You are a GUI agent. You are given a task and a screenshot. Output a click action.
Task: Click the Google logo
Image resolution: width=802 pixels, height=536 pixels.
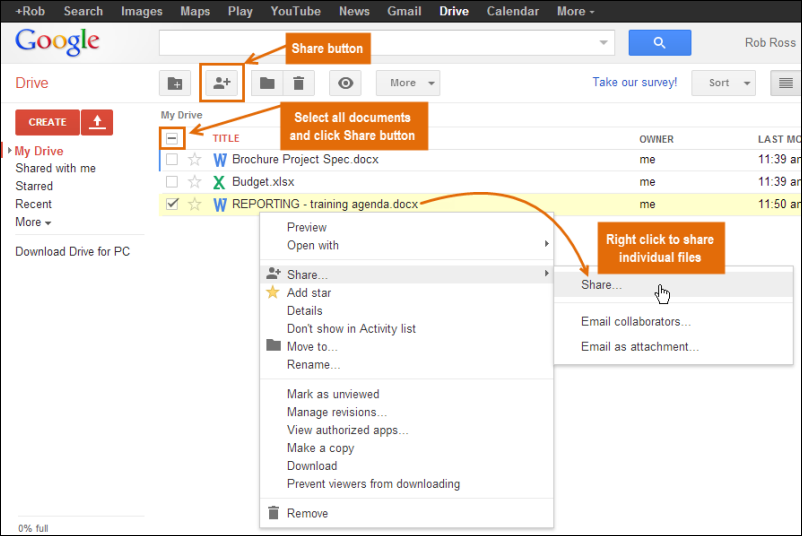pyautogui.click(x=57, y=42)
